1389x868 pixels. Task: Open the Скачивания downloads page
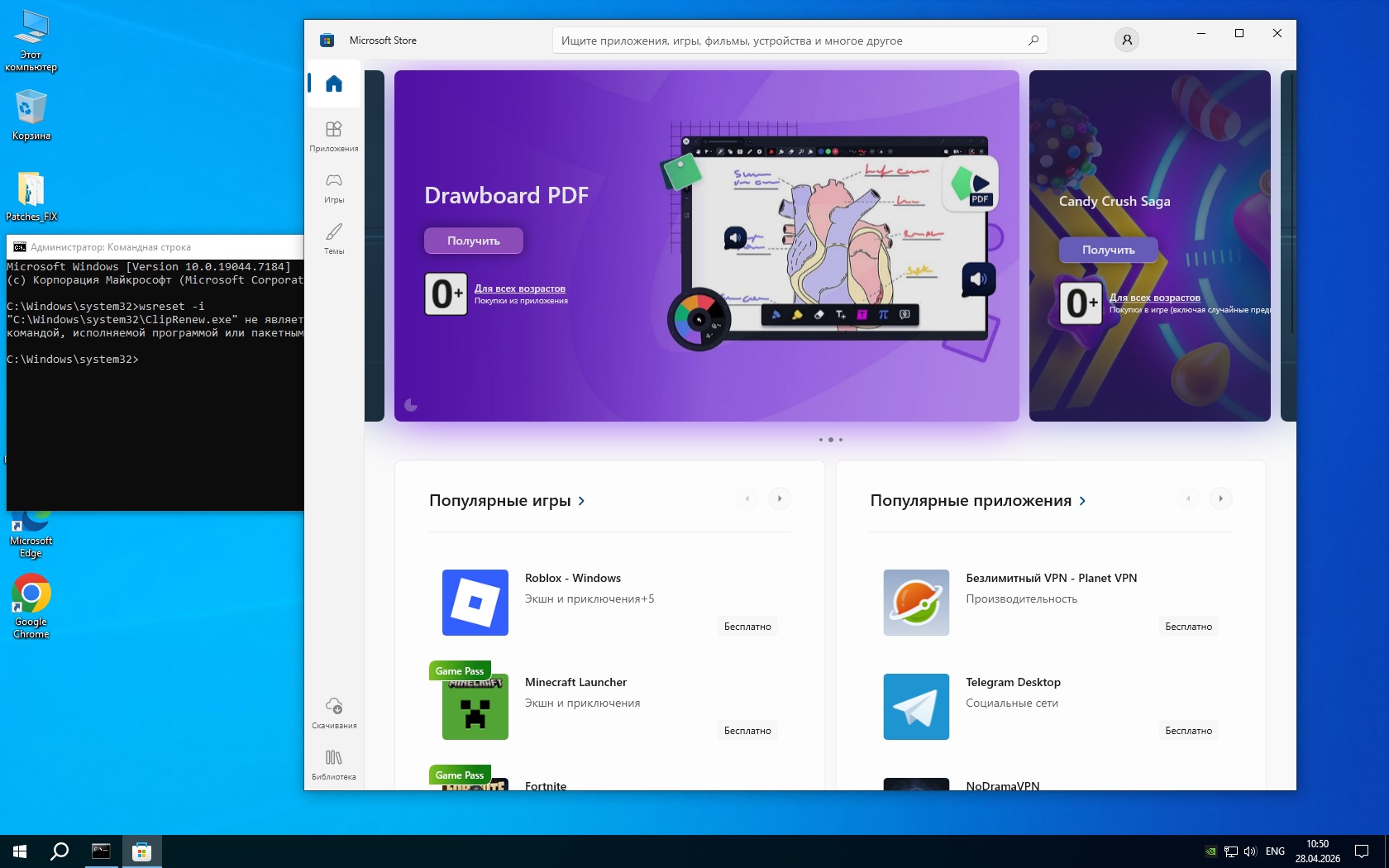pyautogui.click(x=334, y=713)
